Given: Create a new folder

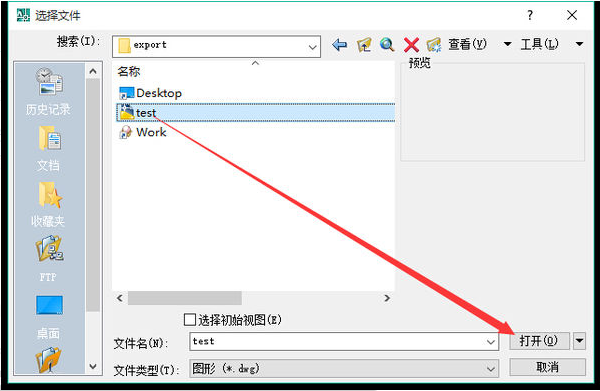Looking at the screenshot, I should pos(434,45).
